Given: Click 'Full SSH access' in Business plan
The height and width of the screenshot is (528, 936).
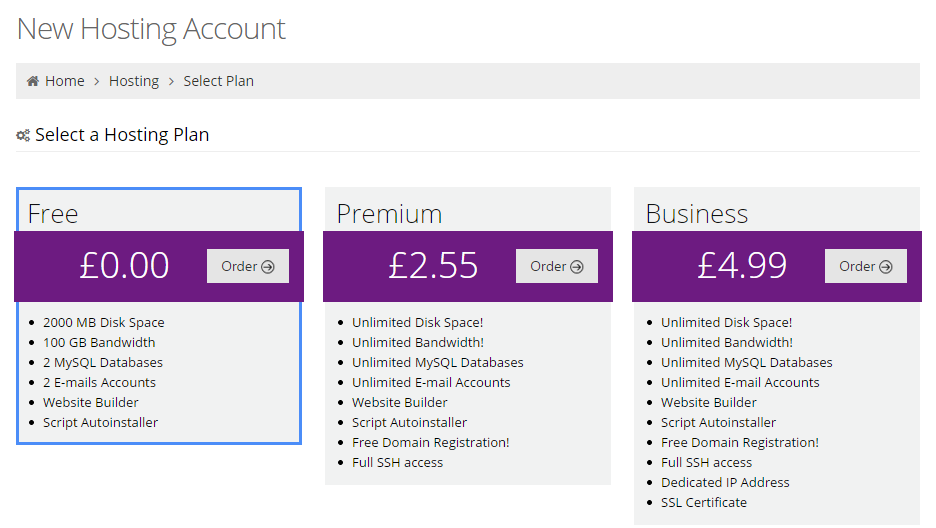Looking at the screenshot, I should [x=706, y=462].
